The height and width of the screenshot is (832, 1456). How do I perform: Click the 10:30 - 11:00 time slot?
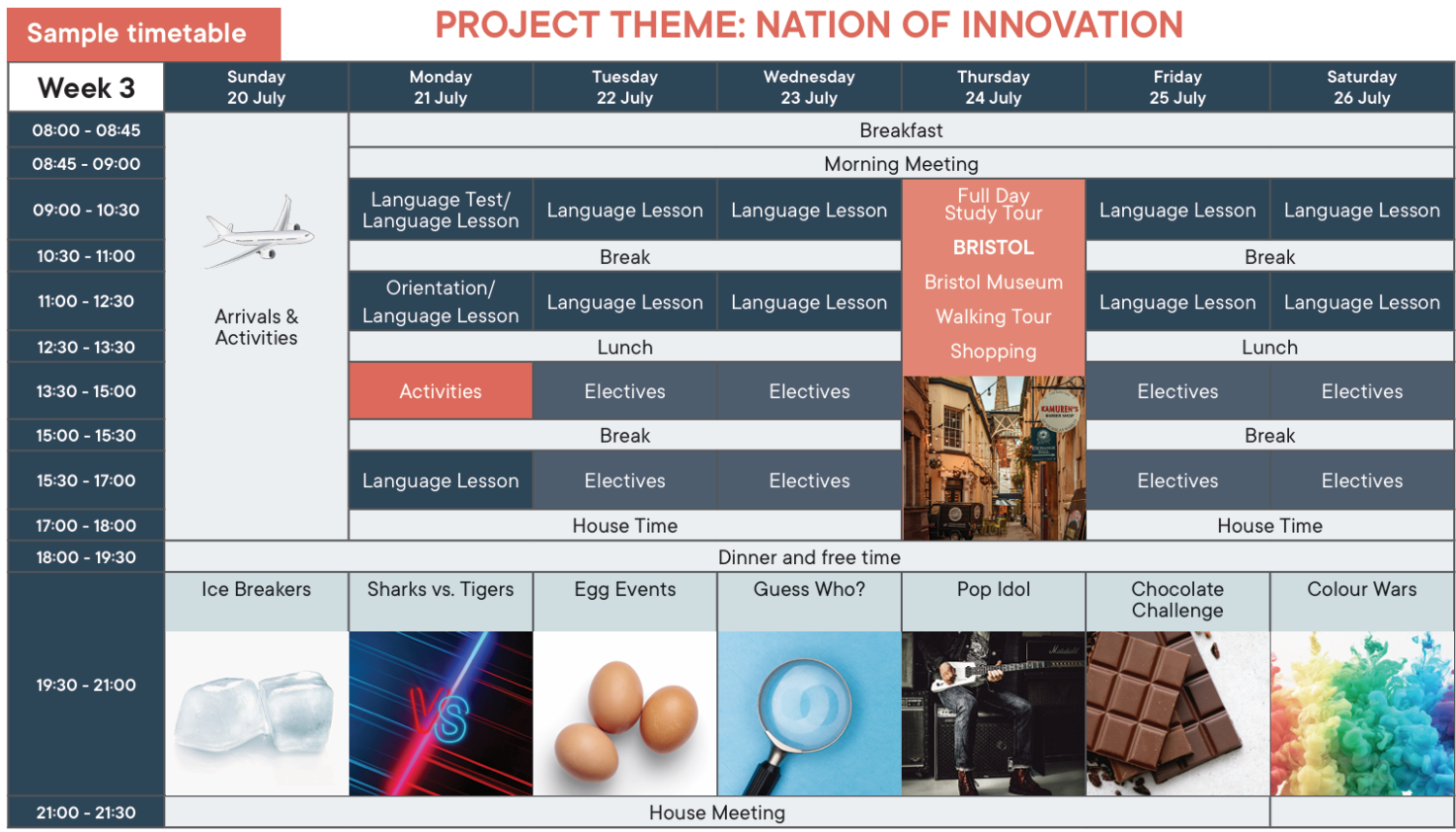[86, 256]
